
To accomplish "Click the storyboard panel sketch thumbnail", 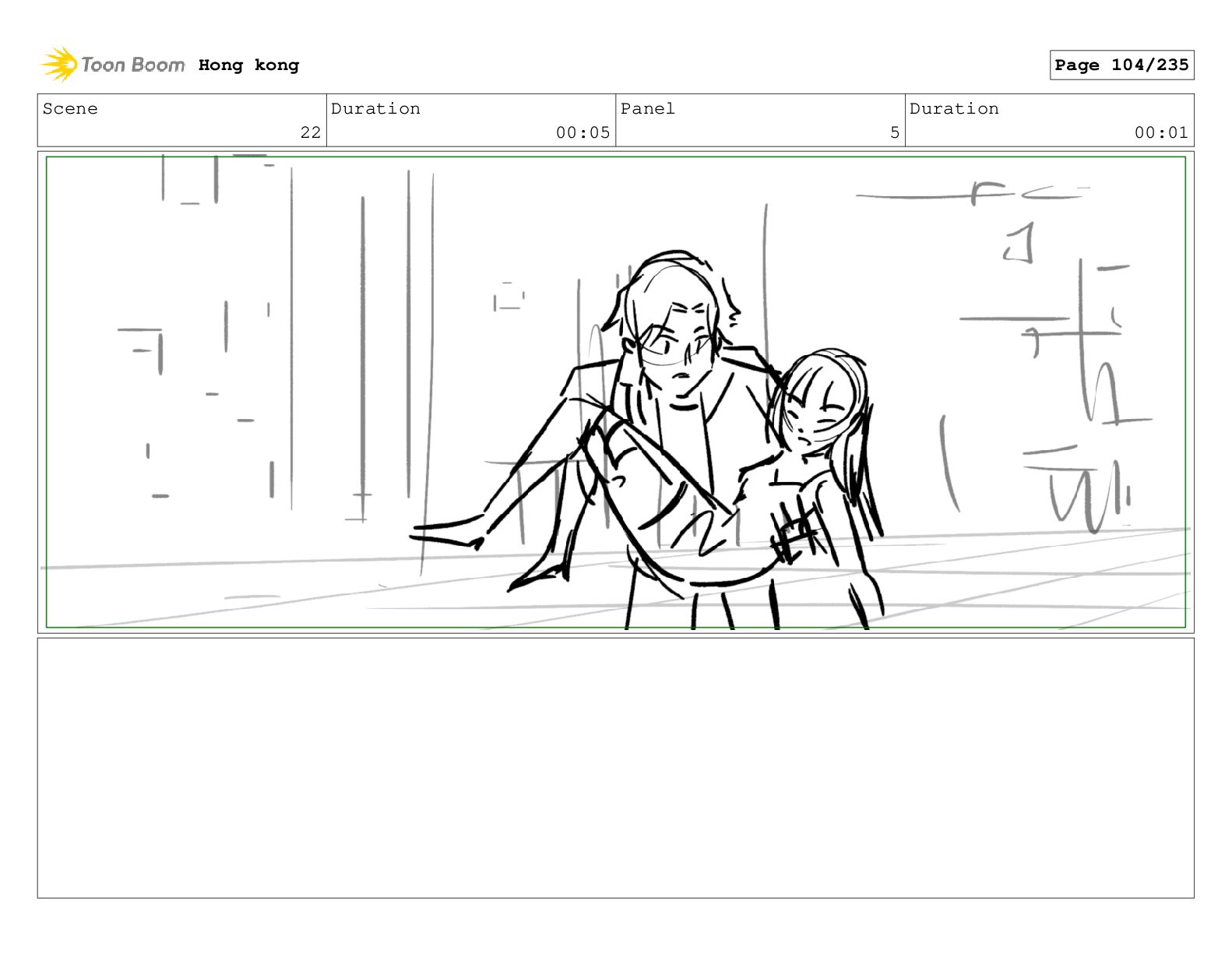I will pyautogui.click(x=615, y=393).
